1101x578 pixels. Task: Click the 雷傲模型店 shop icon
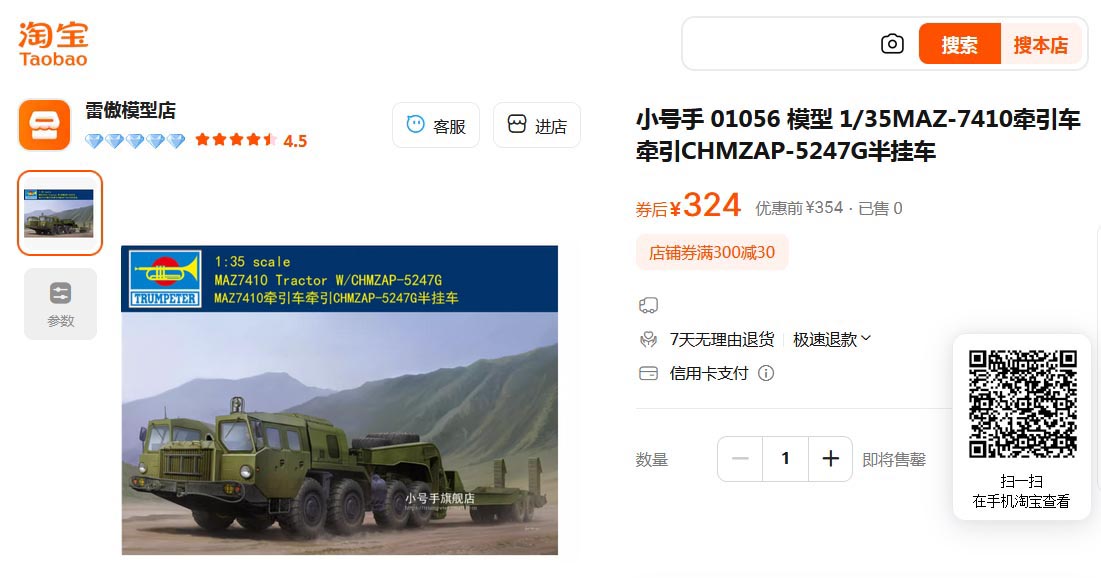tap(44, 125)
